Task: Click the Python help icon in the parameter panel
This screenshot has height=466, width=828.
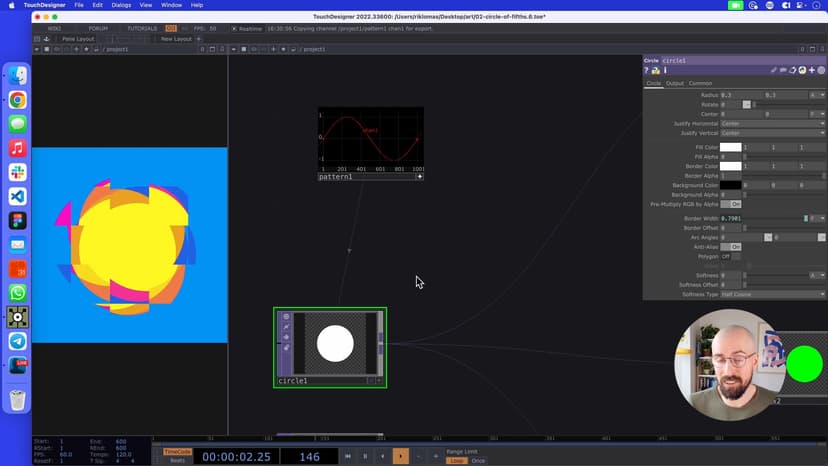Action: point(656,71)
